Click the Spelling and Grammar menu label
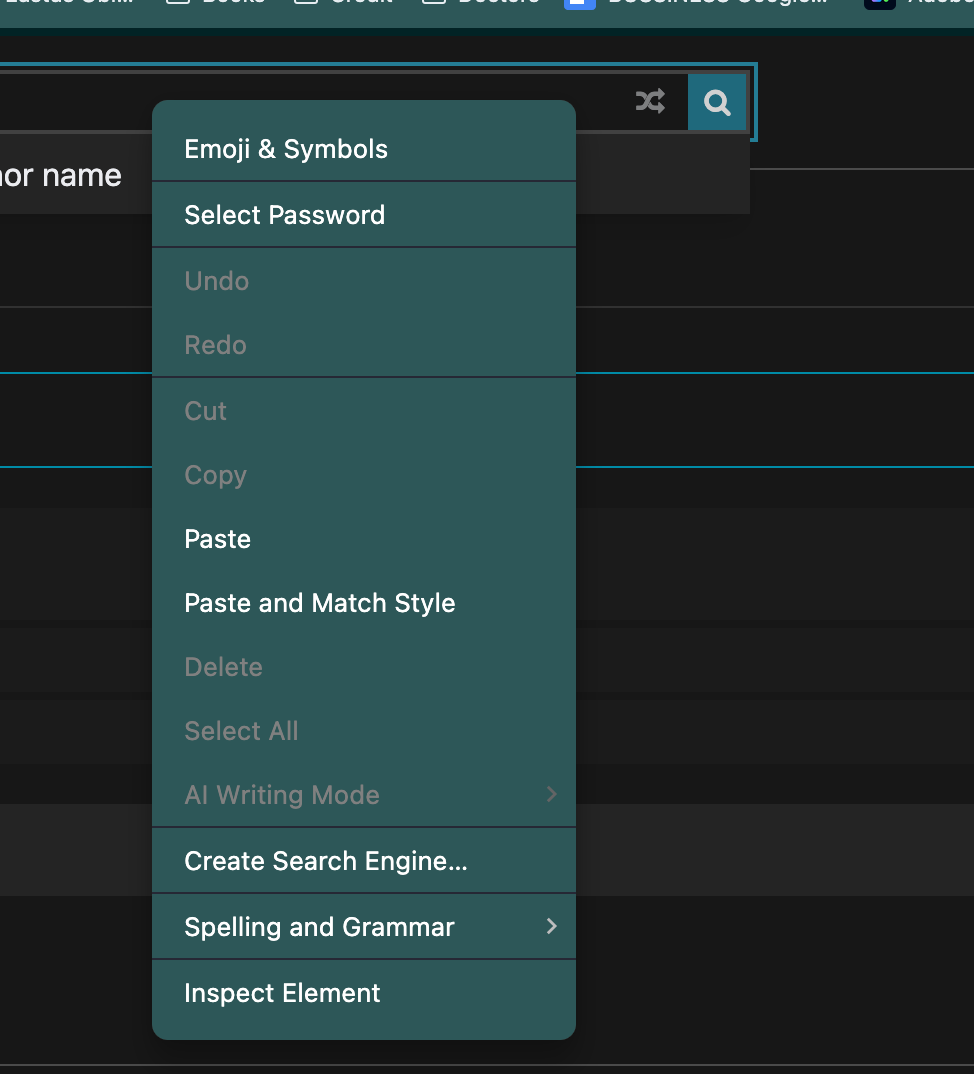This screenshot has height=1074, width=974. point(319,927)
